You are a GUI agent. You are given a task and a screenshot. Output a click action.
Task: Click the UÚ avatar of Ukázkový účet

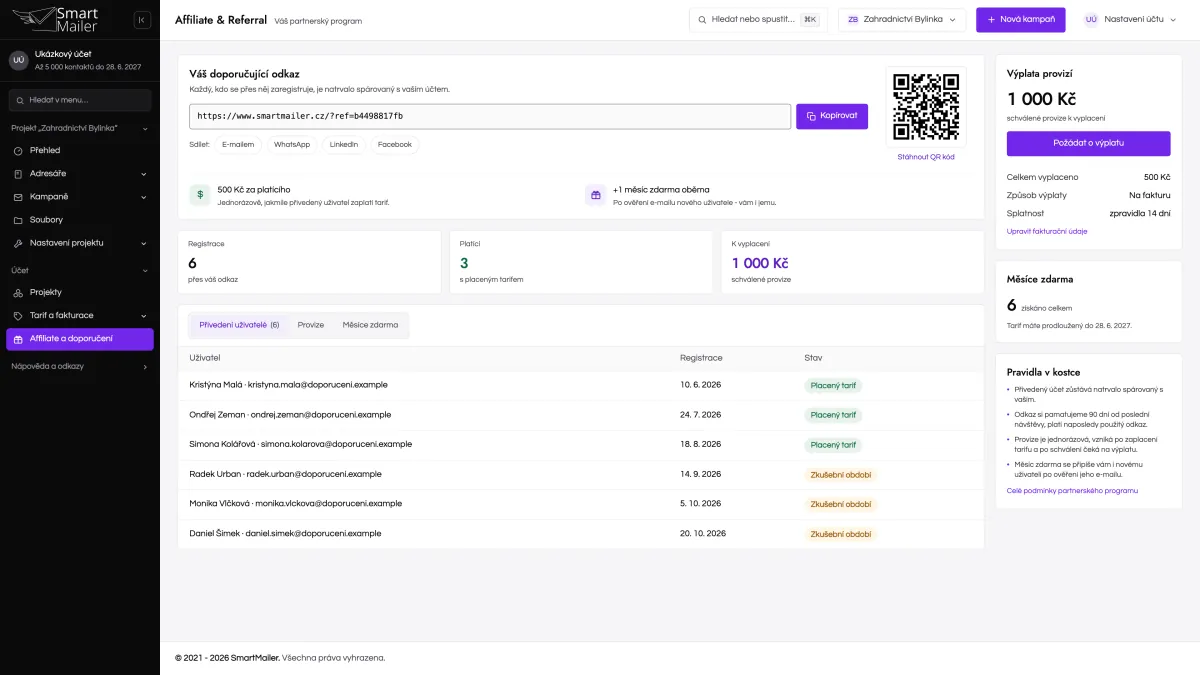coord(18,60)
